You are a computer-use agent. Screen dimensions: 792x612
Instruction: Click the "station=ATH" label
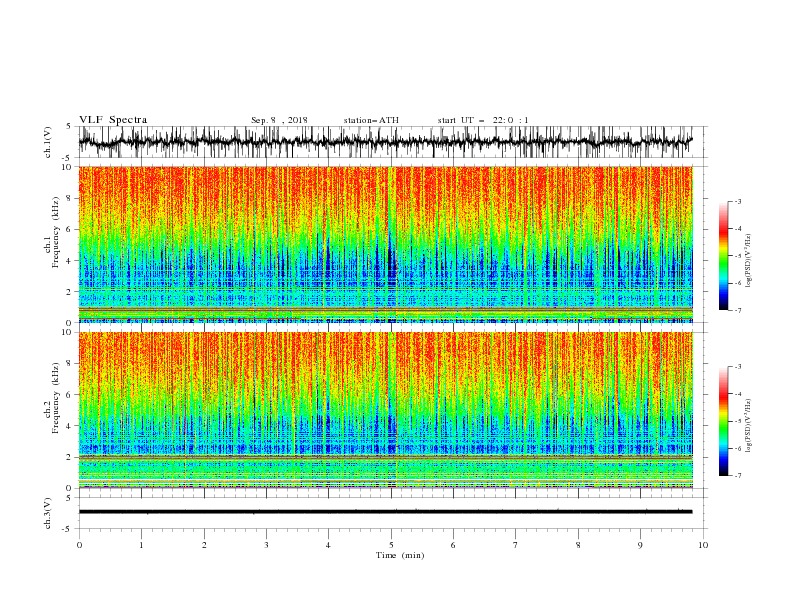(371, 120)
